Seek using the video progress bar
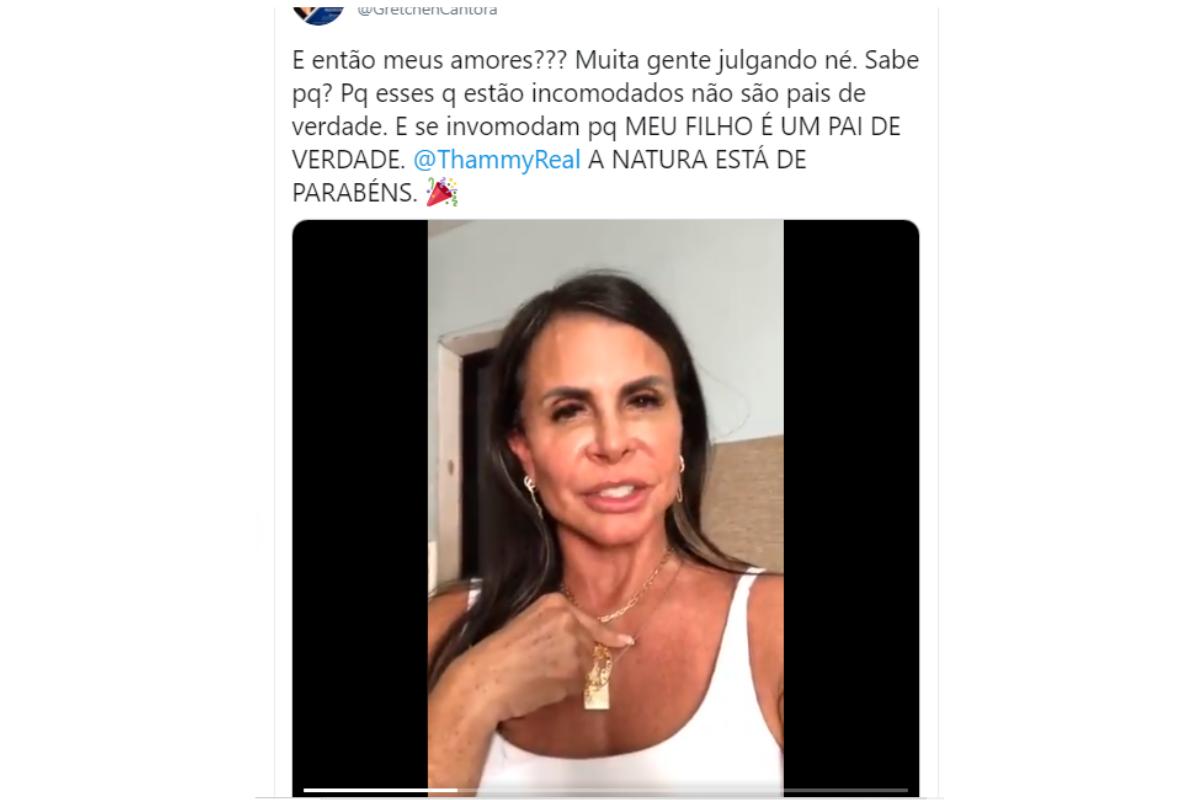 605,790
